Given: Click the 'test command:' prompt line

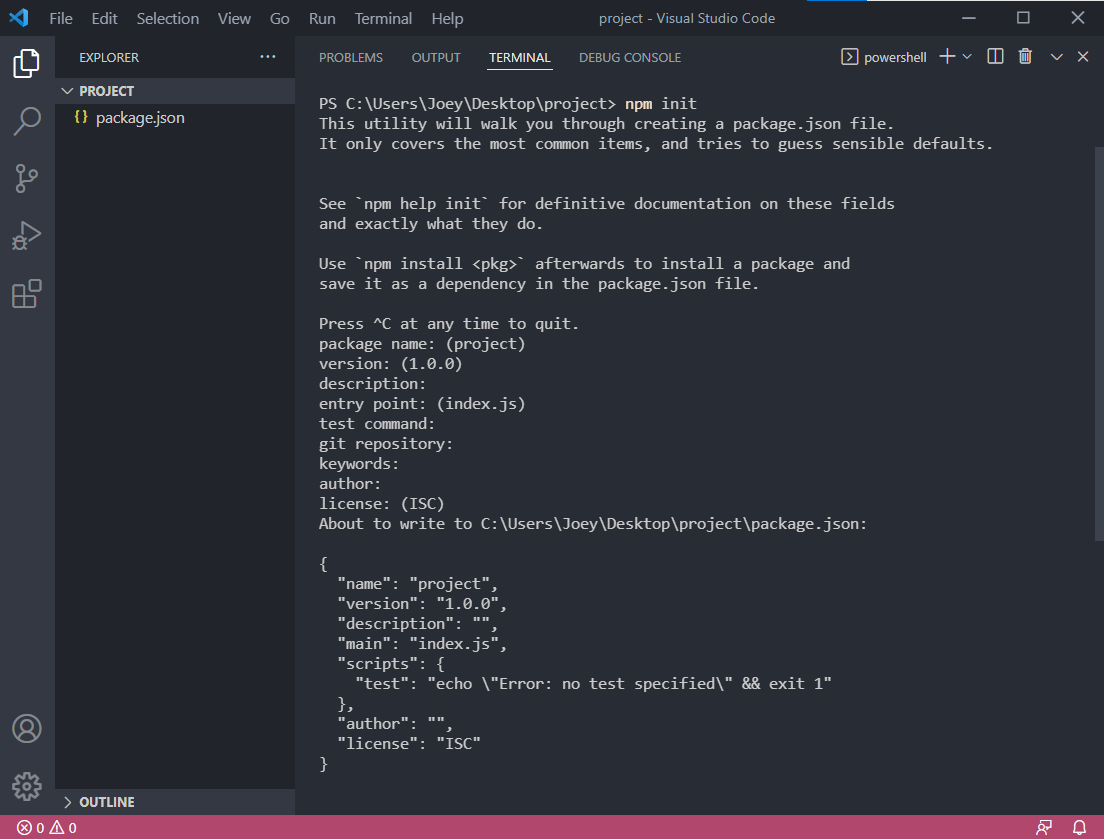Looking at the screenshot, I should [377, 423].
